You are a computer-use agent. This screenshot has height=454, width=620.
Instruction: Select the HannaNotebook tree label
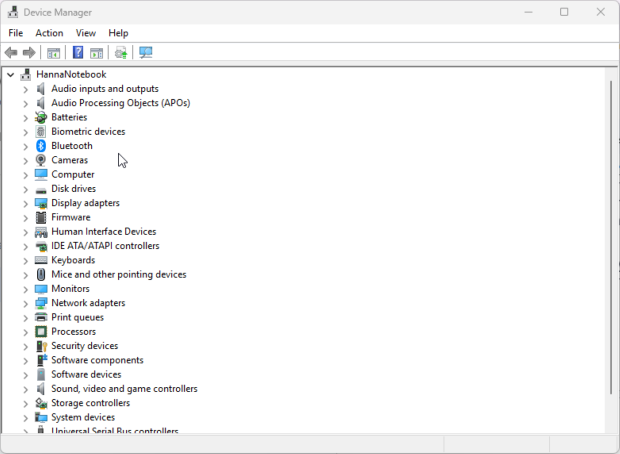point(71,74)
